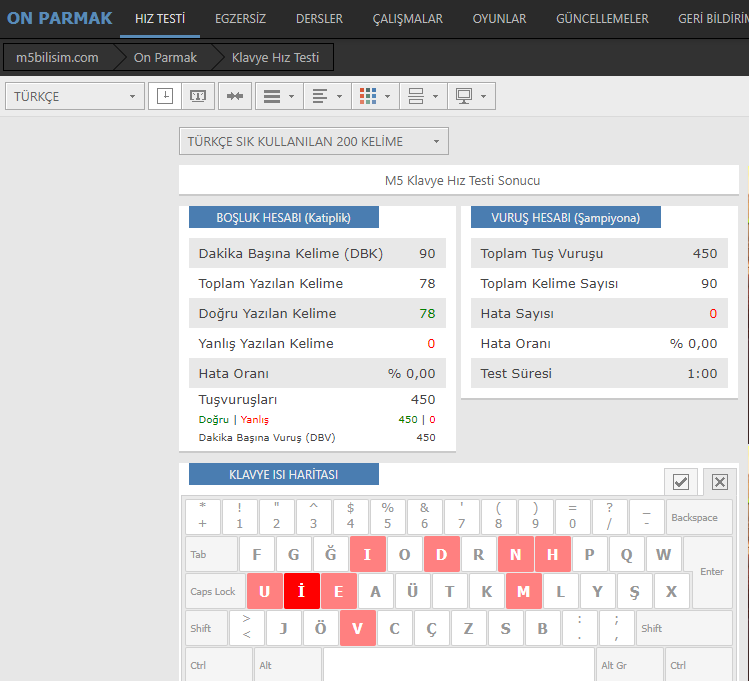Click the Toplam Tuş Vuruşu row

(599, 253)
